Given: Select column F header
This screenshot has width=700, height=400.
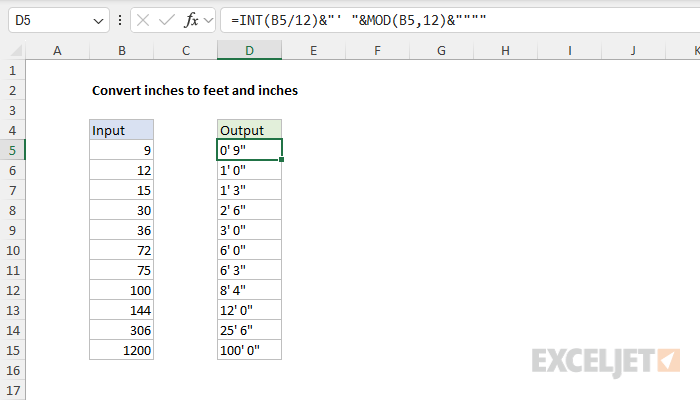Looking at the screenshot, I should (x=377, y=50).
